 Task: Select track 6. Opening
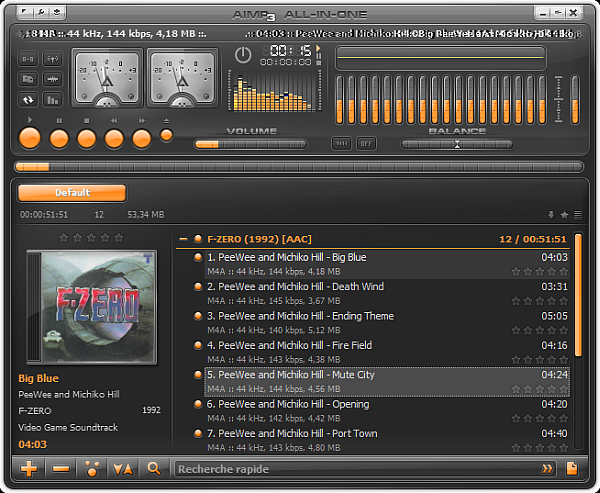click(387, 411)
